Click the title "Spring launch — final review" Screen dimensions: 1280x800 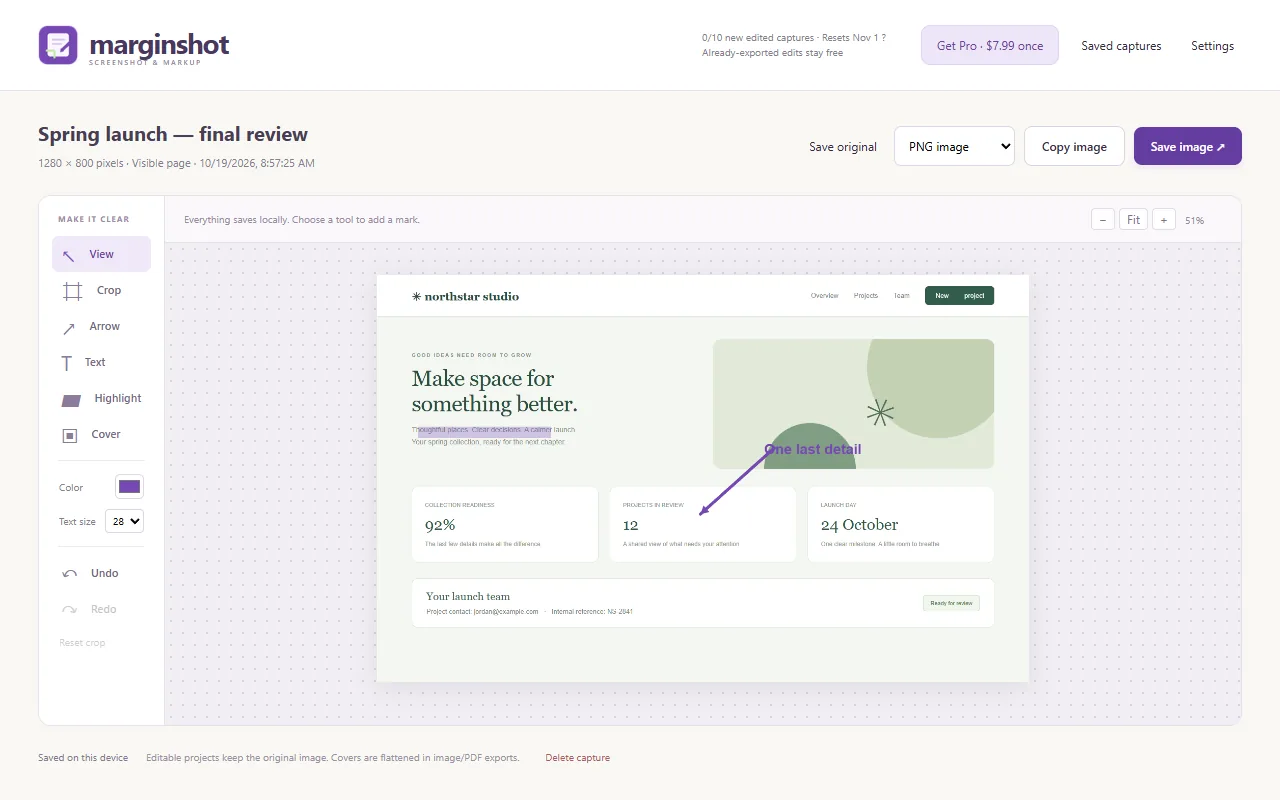pyautogui.click(x=173, y=134)
